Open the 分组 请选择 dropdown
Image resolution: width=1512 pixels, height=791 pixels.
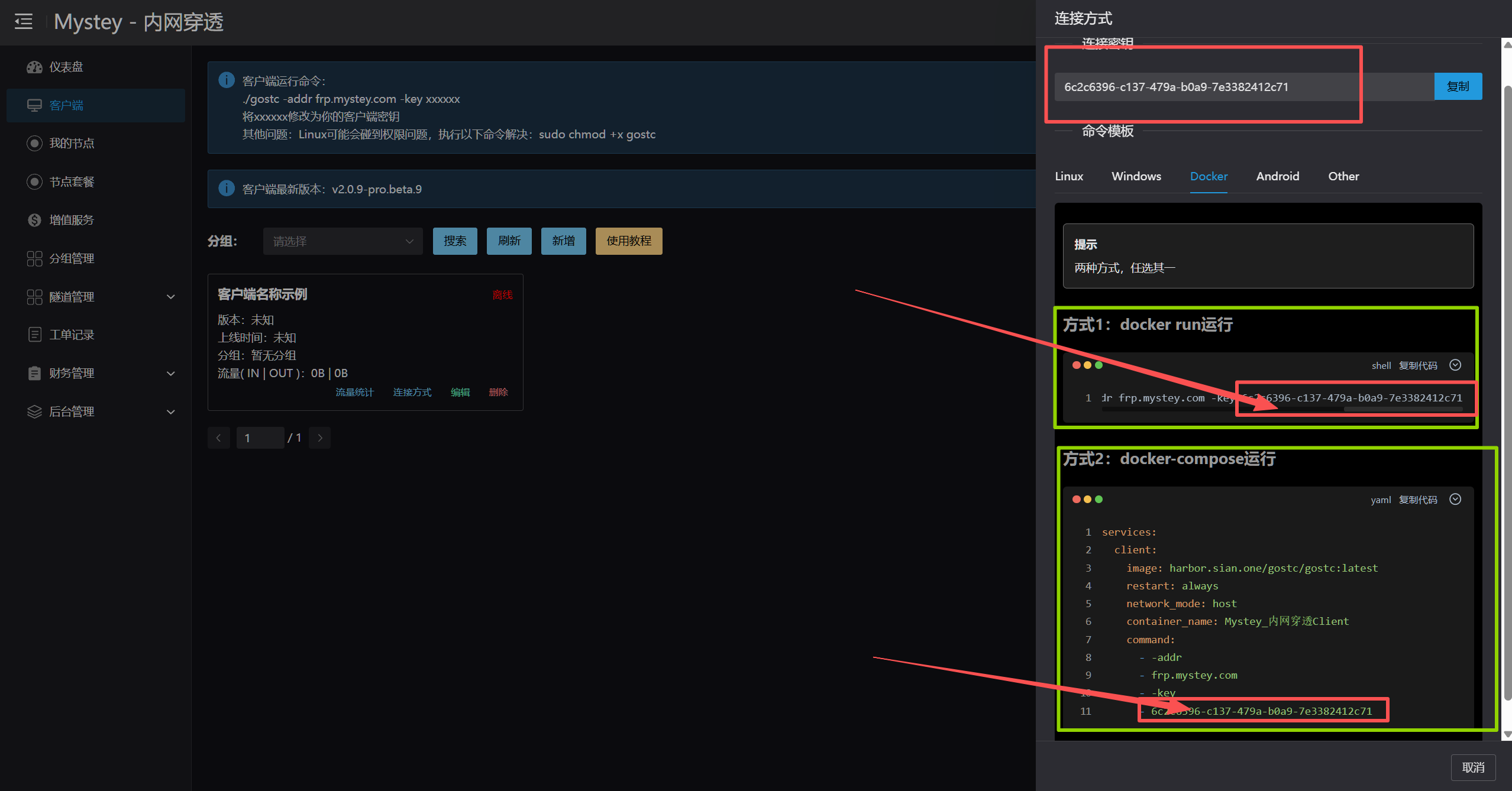pos(343,241)
